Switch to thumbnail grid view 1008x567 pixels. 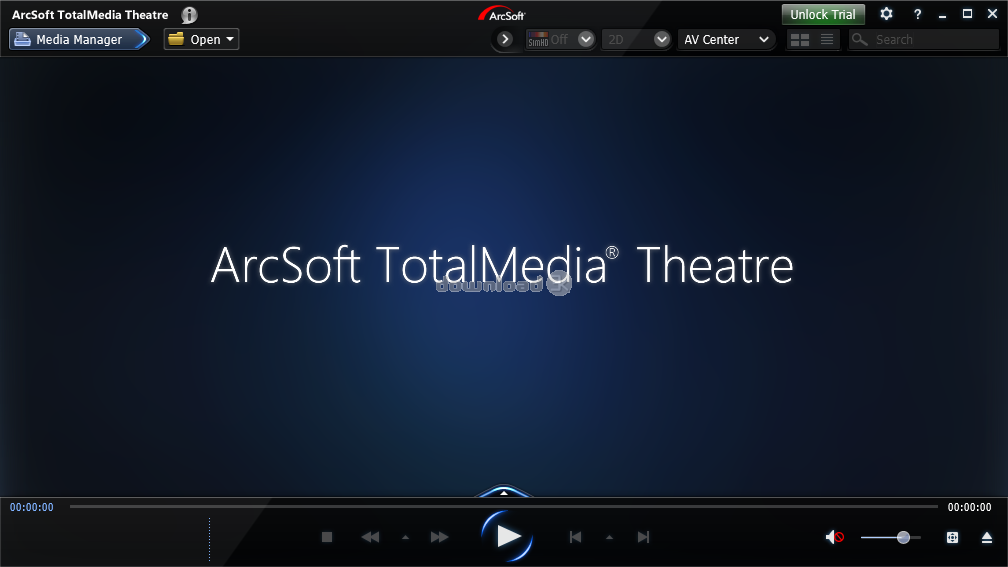click(x=799, y=40)
